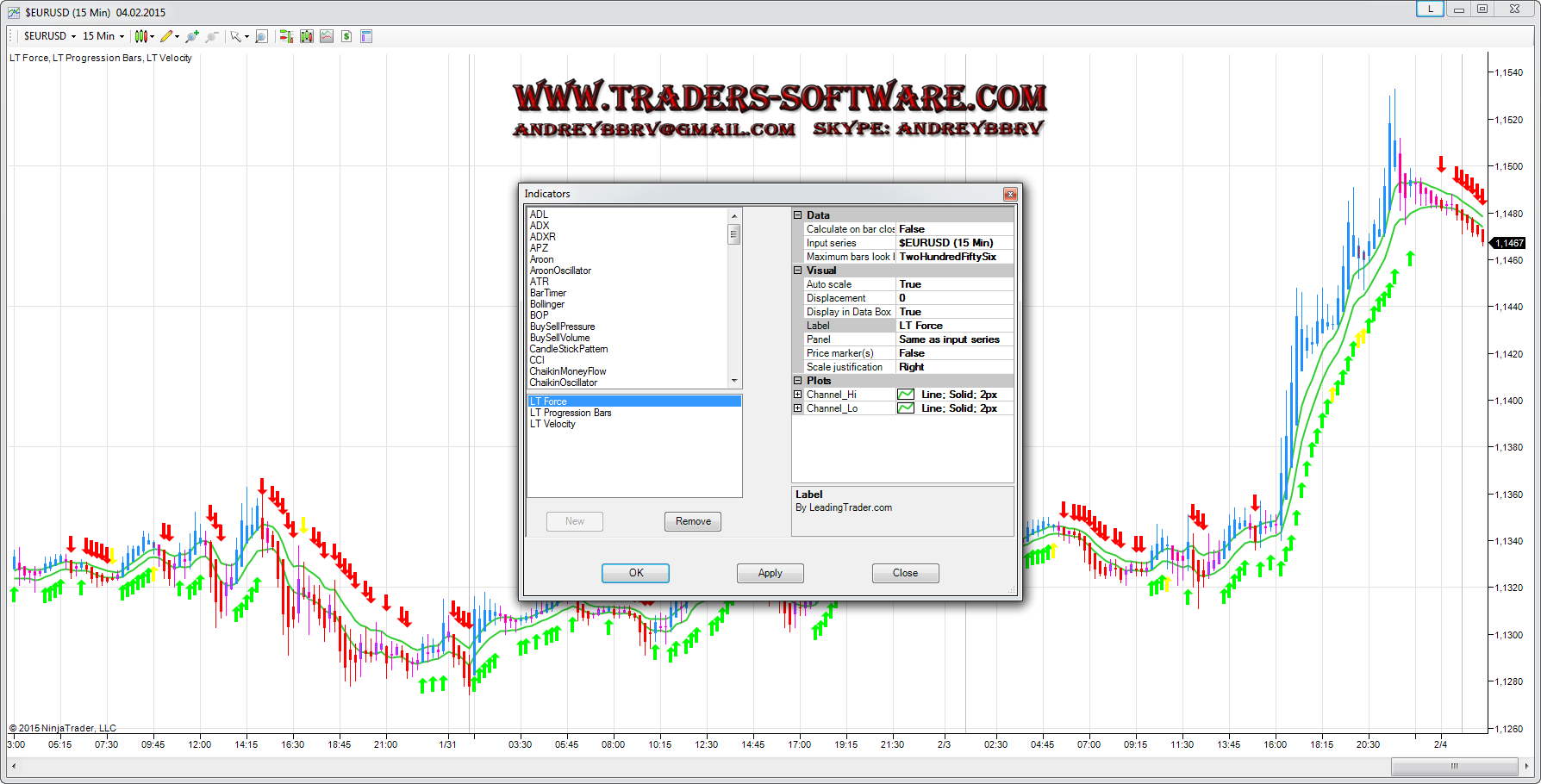
Task: Click the Channel_Hi green line swatch
Action: coord(906,395)
